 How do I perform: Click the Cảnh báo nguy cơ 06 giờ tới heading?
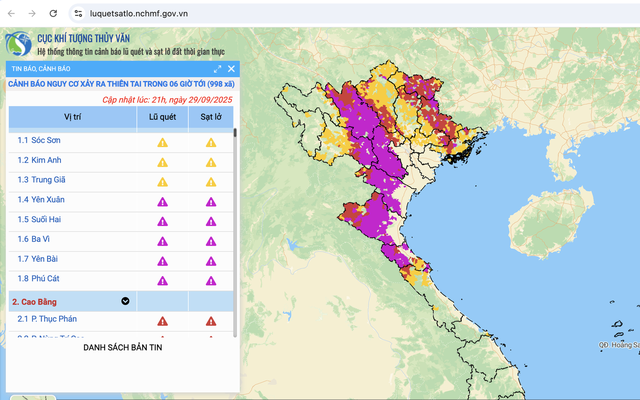[121, 84]
